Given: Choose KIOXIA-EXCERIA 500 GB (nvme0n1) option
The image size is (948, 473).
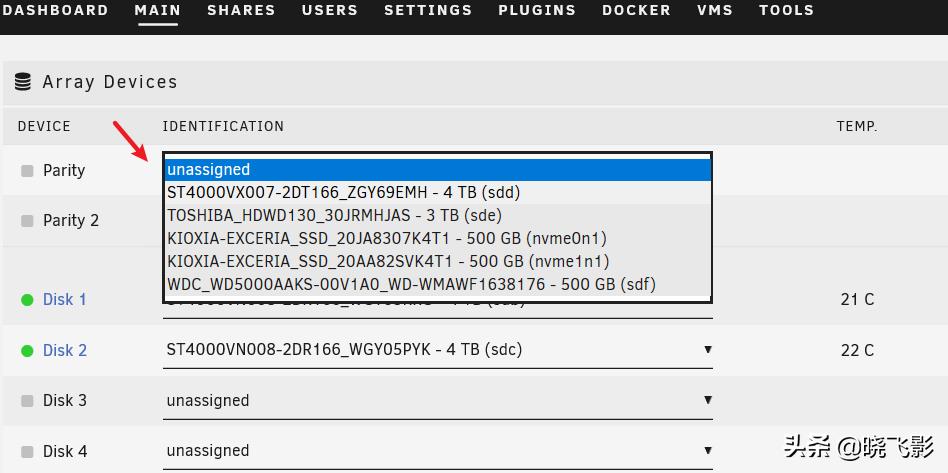Looking at the screenshot, I should pos(438,238).
